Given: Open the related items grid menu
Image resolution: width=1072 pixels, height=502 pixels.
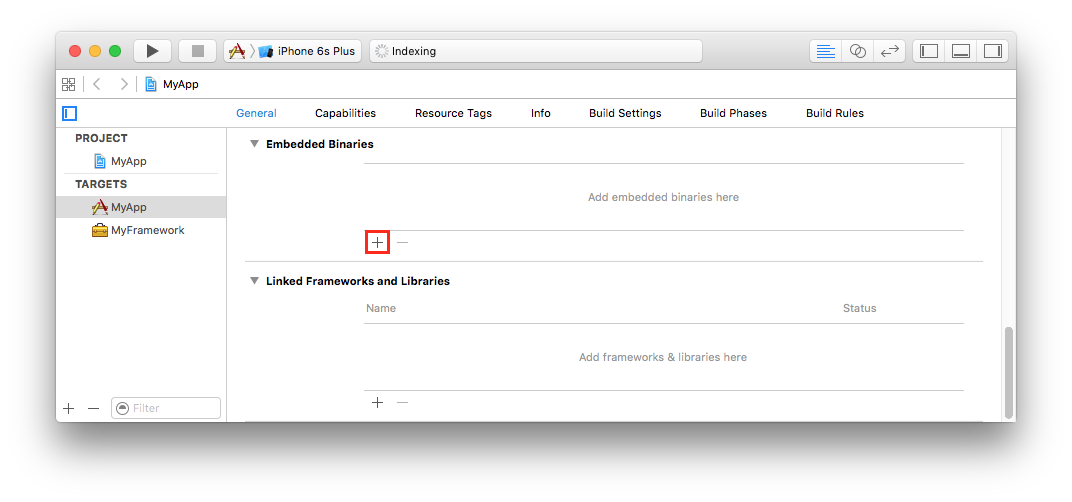Looking at the screenshot, I should [68, 84].
